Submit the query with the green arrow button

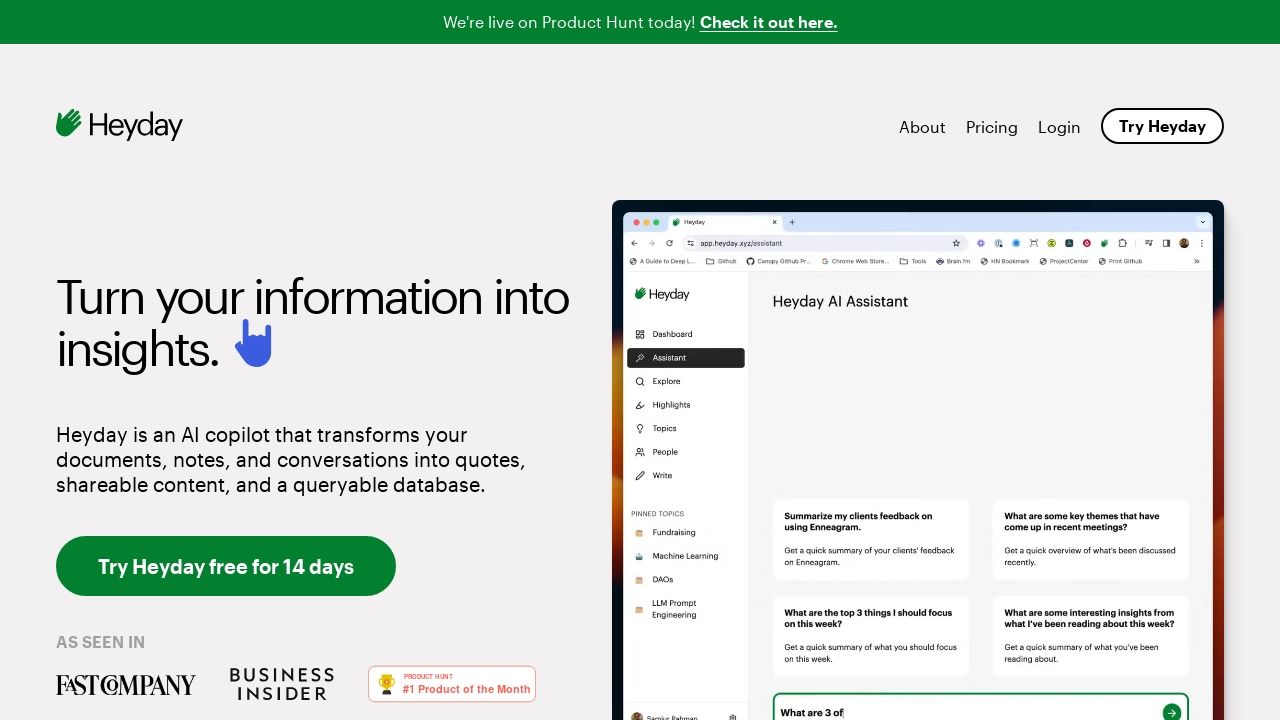pyautogui.click(x=1171, y=712)
